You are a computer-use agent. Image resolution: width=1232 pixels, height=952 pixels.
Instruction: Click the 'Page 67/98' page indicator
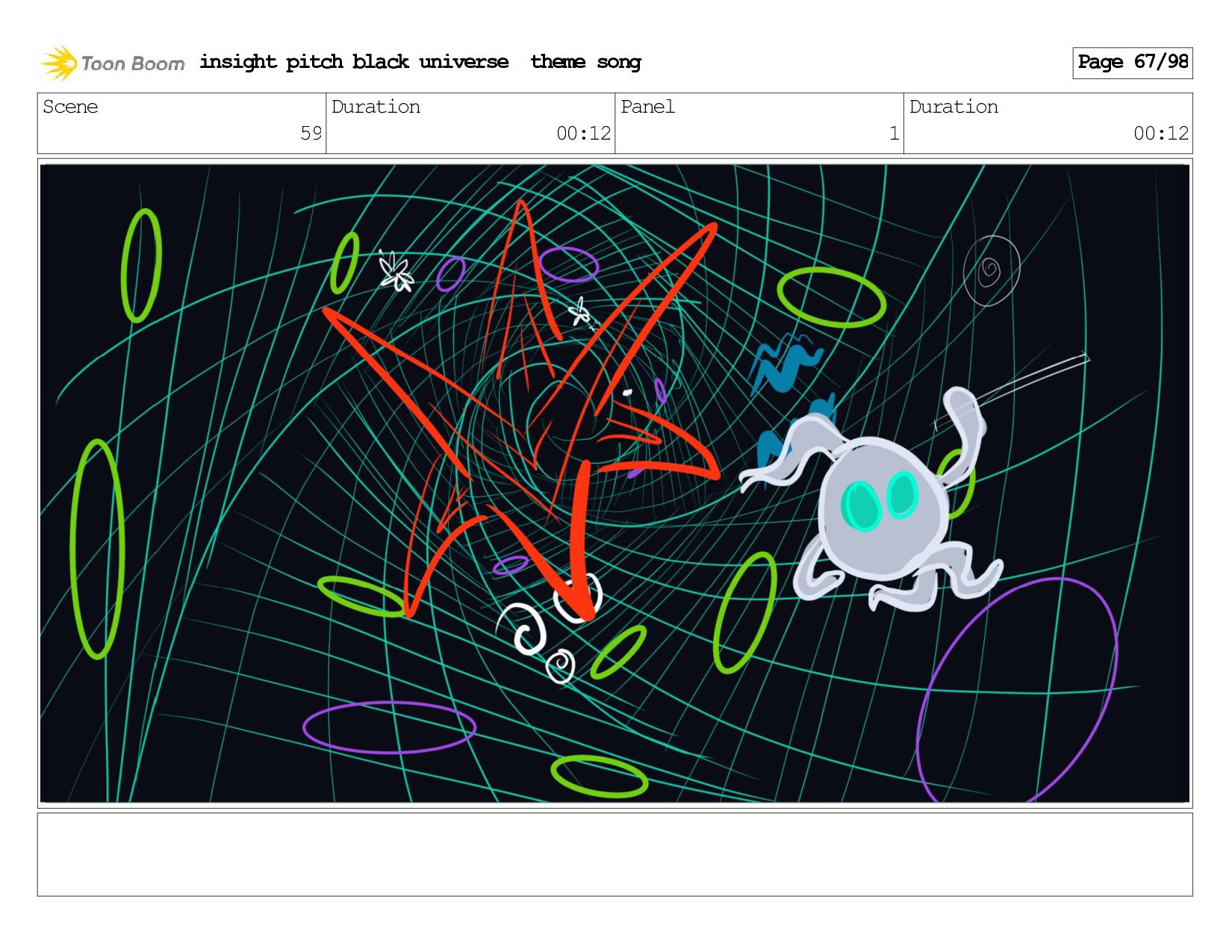coord(1132,63)
